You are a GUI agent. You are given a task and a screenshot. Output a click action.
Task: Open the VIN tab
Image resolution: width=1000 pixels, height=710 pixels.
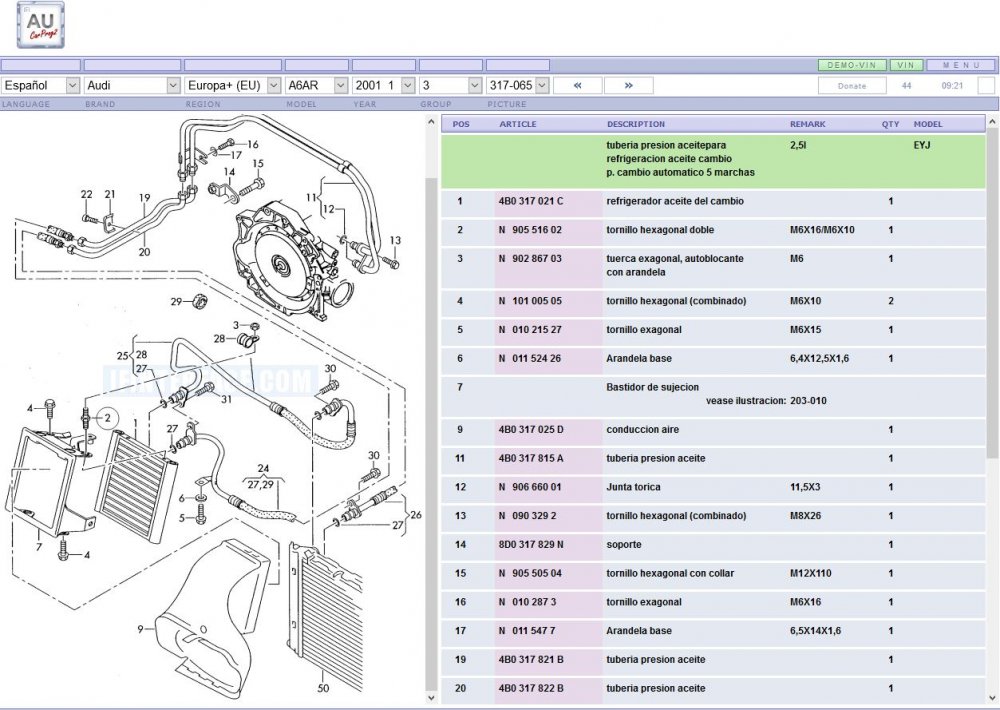pyautogui.click(x=906, y=65)
